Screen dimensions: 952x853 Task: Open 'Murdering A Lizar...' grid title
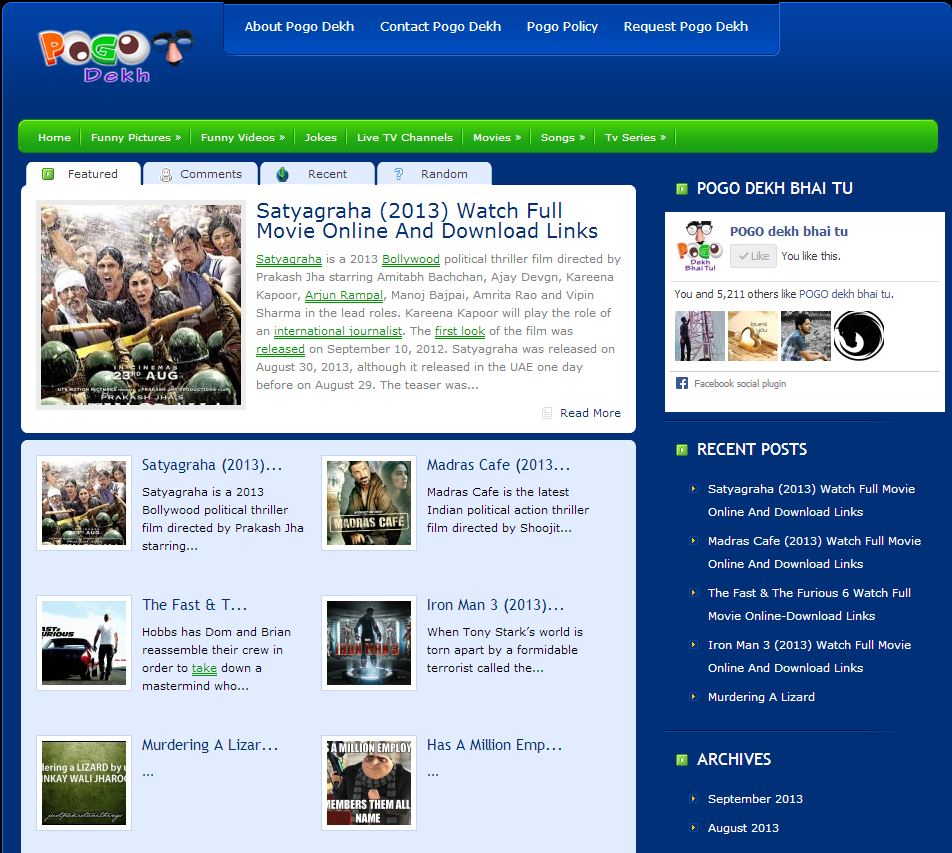(x=210, y=745)
